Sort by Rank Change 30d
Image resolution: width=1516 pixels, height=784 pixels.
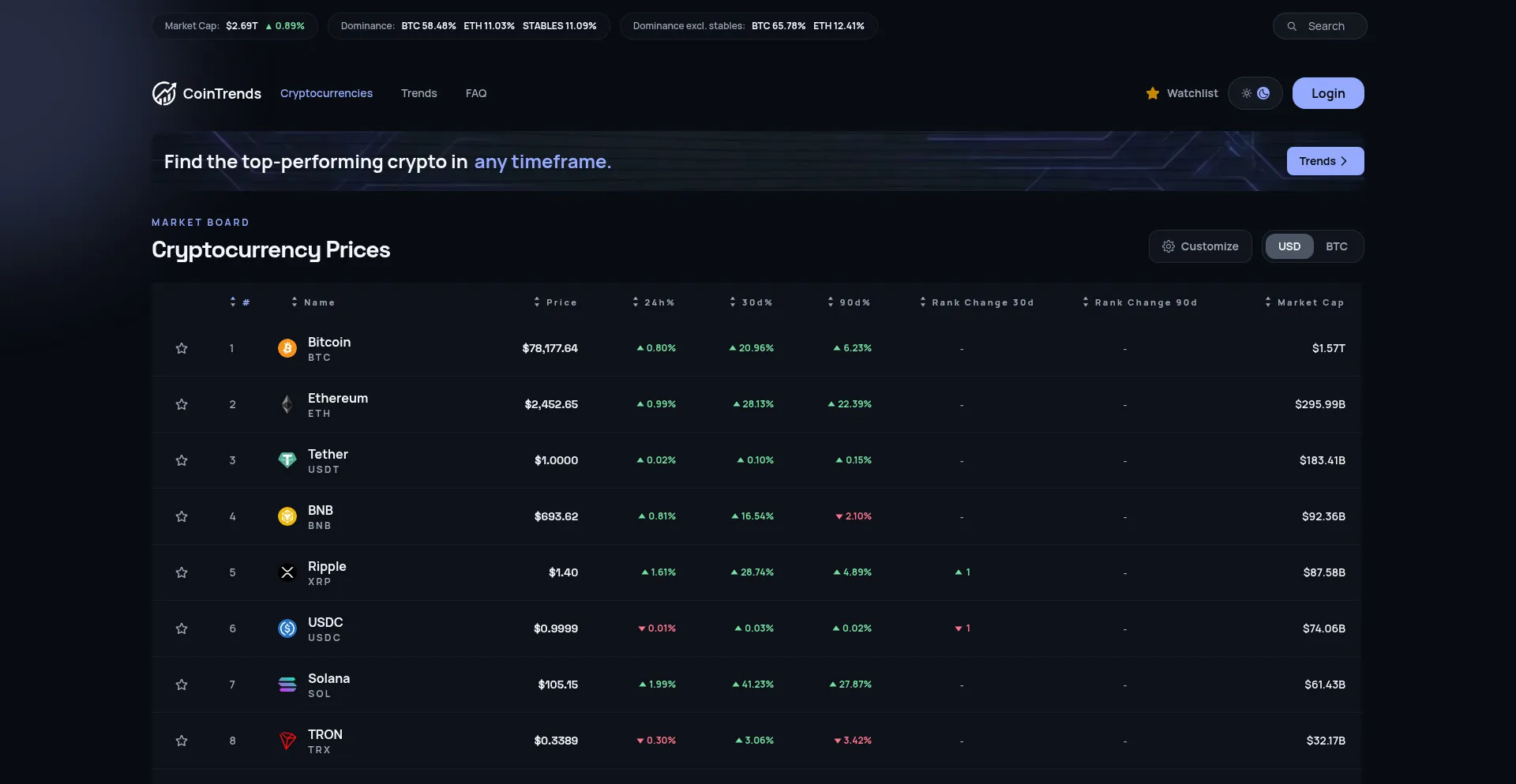tap(977, 302)
